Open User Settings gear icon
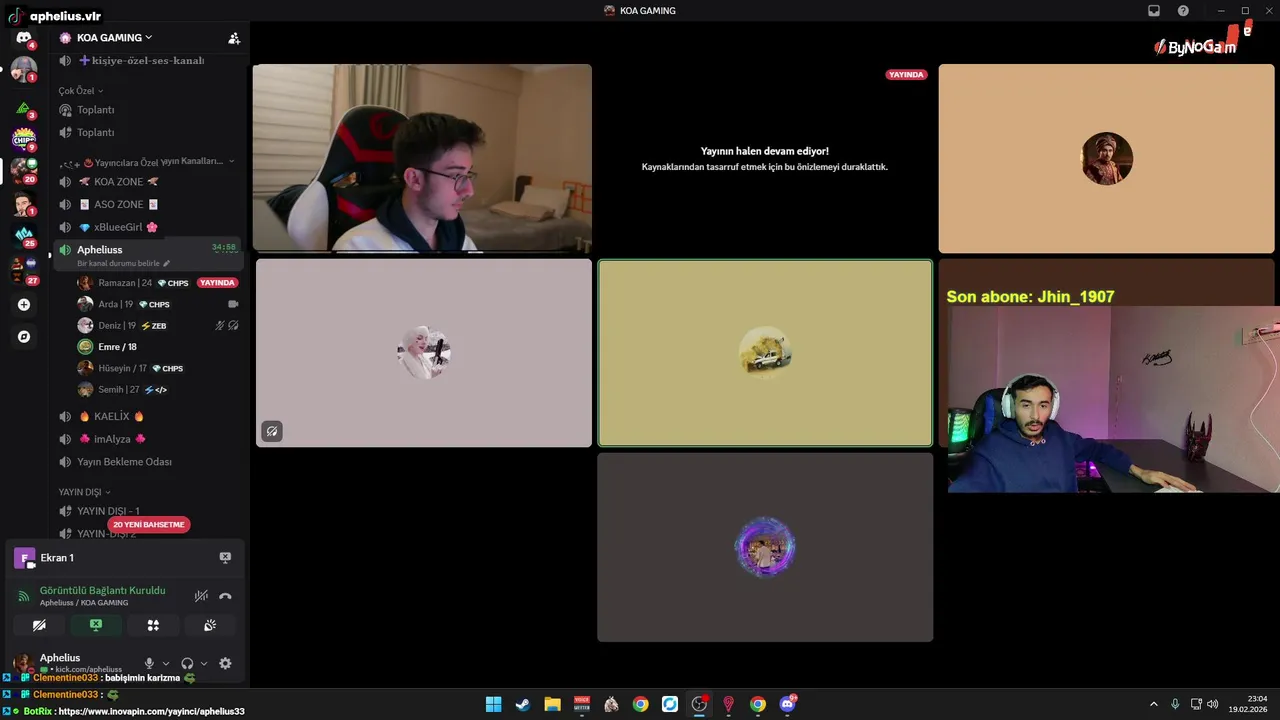 (225, 663)
